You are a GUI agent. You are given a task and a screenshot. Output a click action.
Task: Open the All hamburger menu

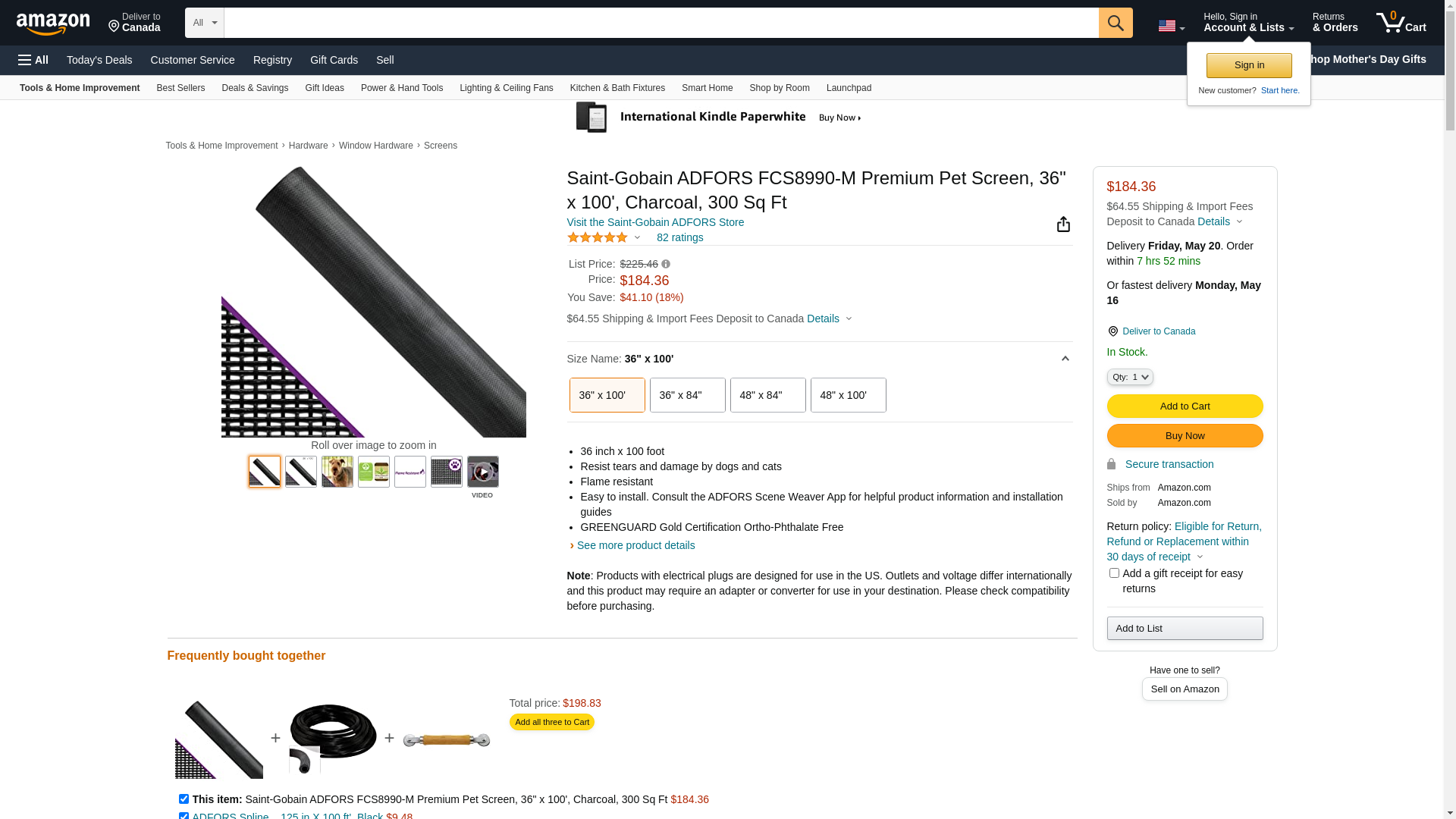33,60
